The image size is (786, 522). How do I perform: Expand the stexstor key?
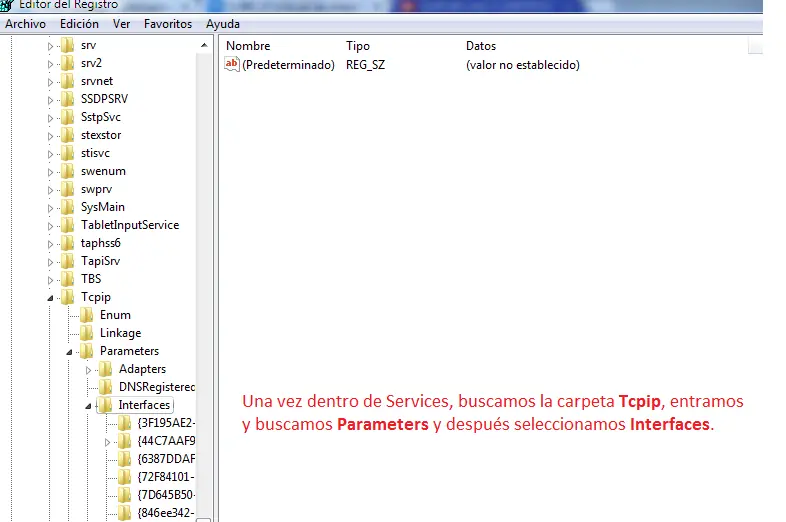(50, 136)
